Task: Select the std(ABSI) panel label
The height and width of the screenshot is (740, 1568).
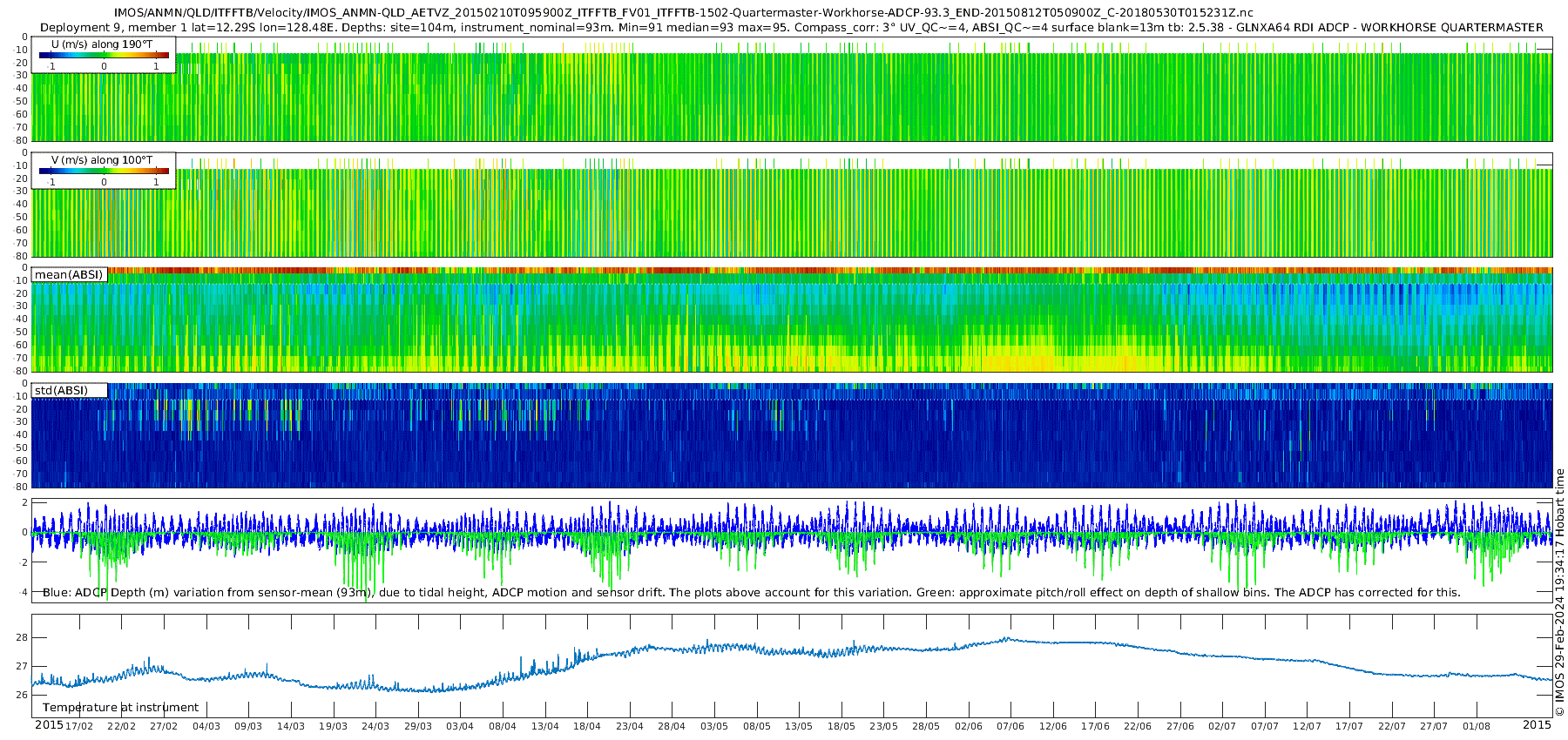Action: tap(61, 390)
